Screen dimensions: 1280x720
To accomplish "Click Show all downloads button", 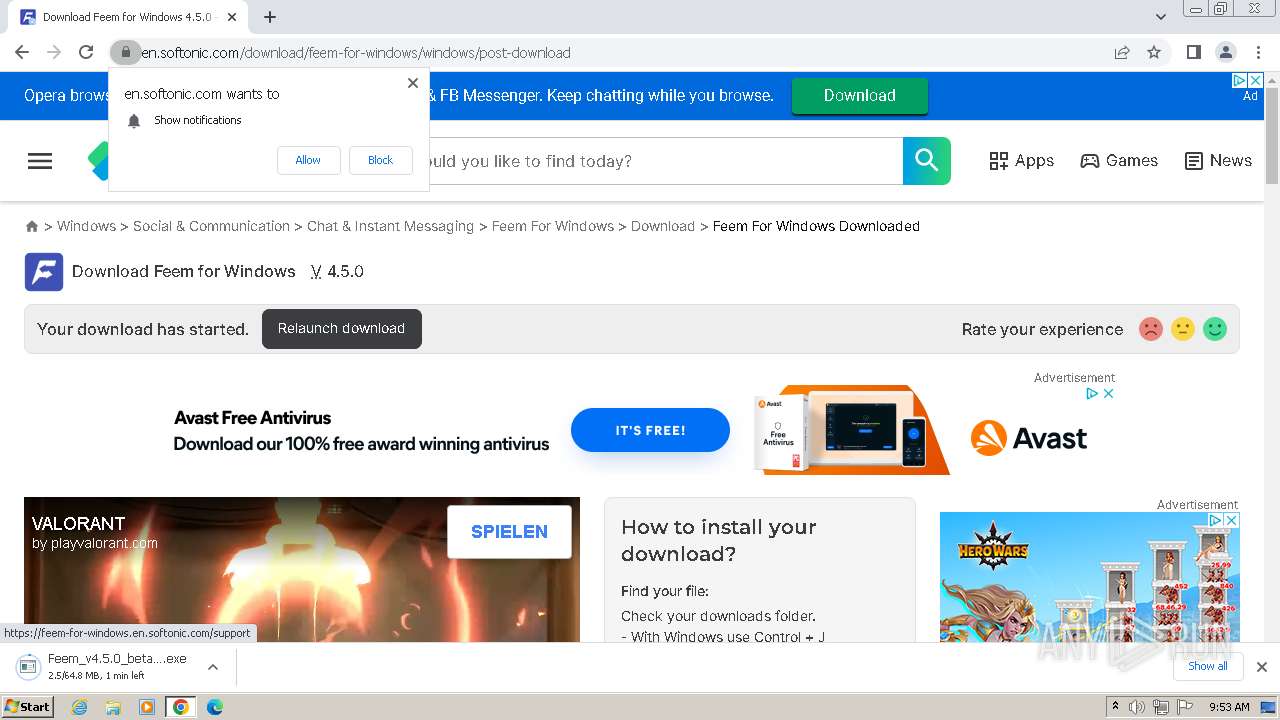I will coord(1208,667).
